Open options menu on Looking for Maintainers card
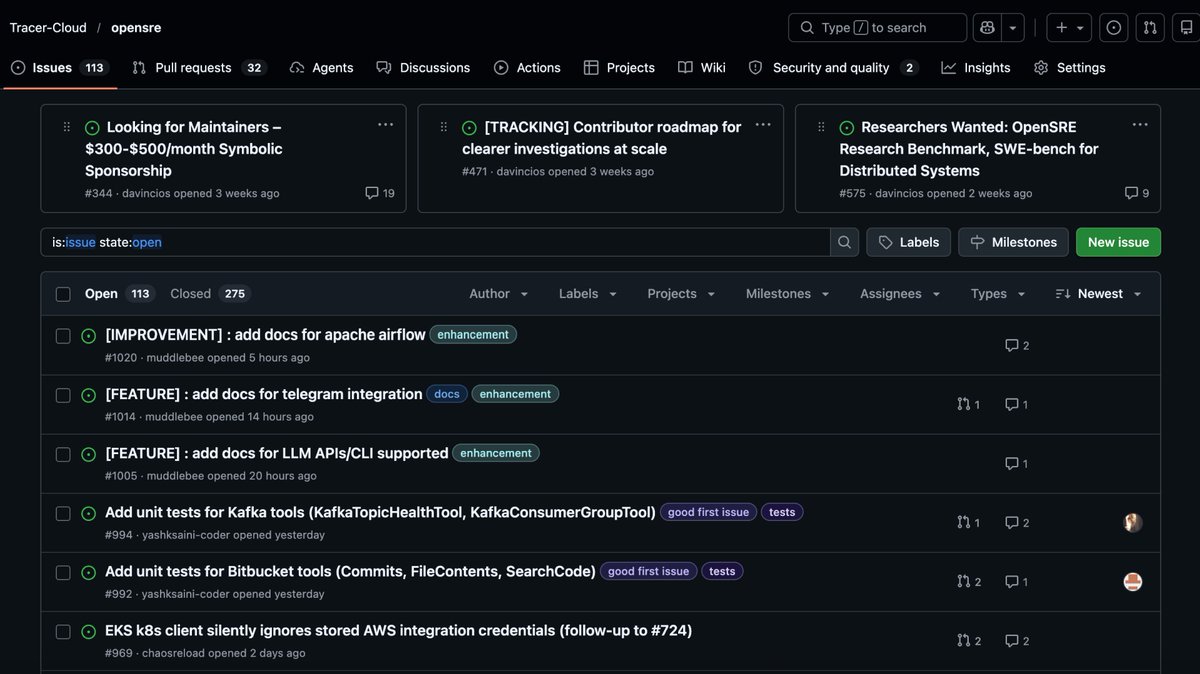The height and width of the screenshot is (674, 1200). tap(386, 125)
